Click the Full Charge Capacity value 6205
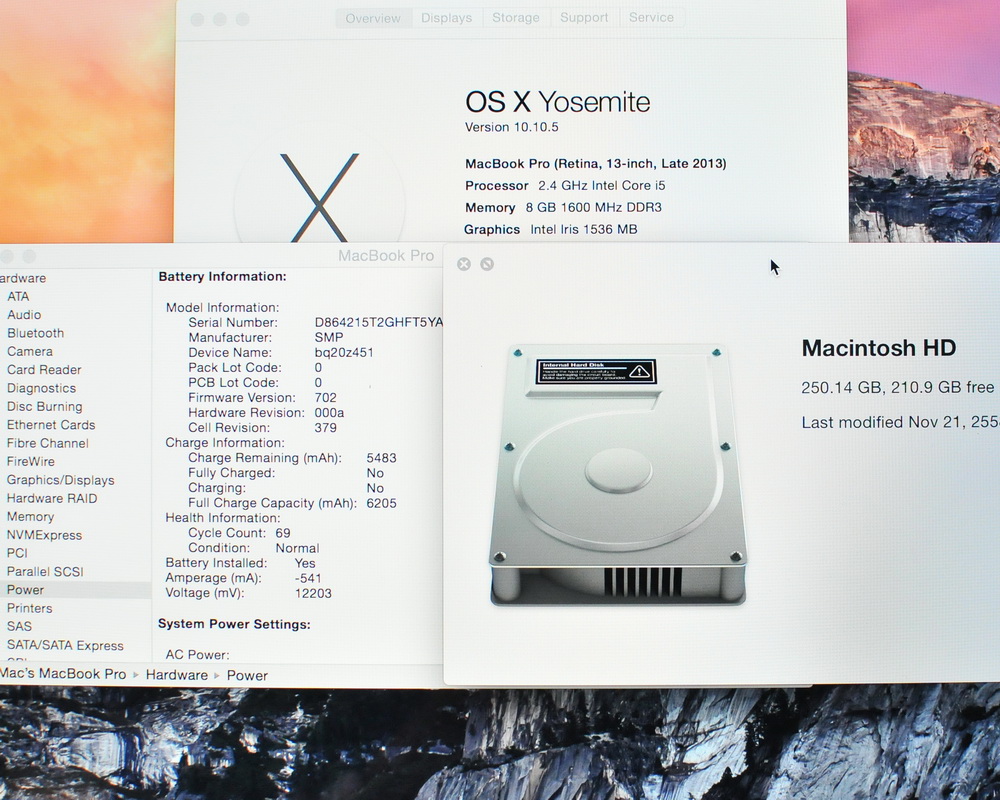The width and height of the screenshot is (1000, 800). coord(381,503)
